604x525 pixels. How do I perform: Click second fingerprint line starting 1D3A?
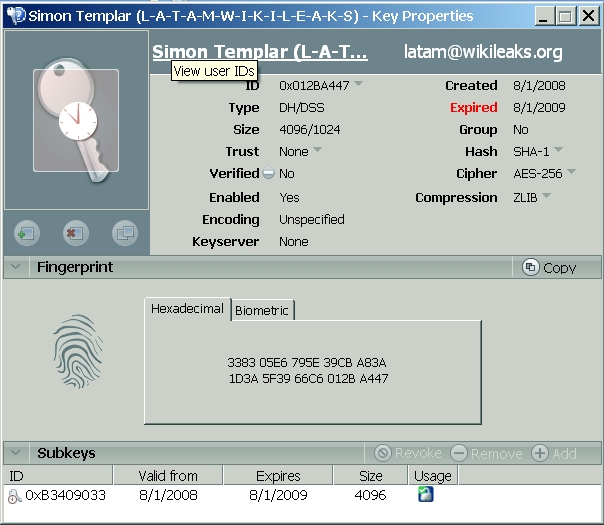click(309, 379)
